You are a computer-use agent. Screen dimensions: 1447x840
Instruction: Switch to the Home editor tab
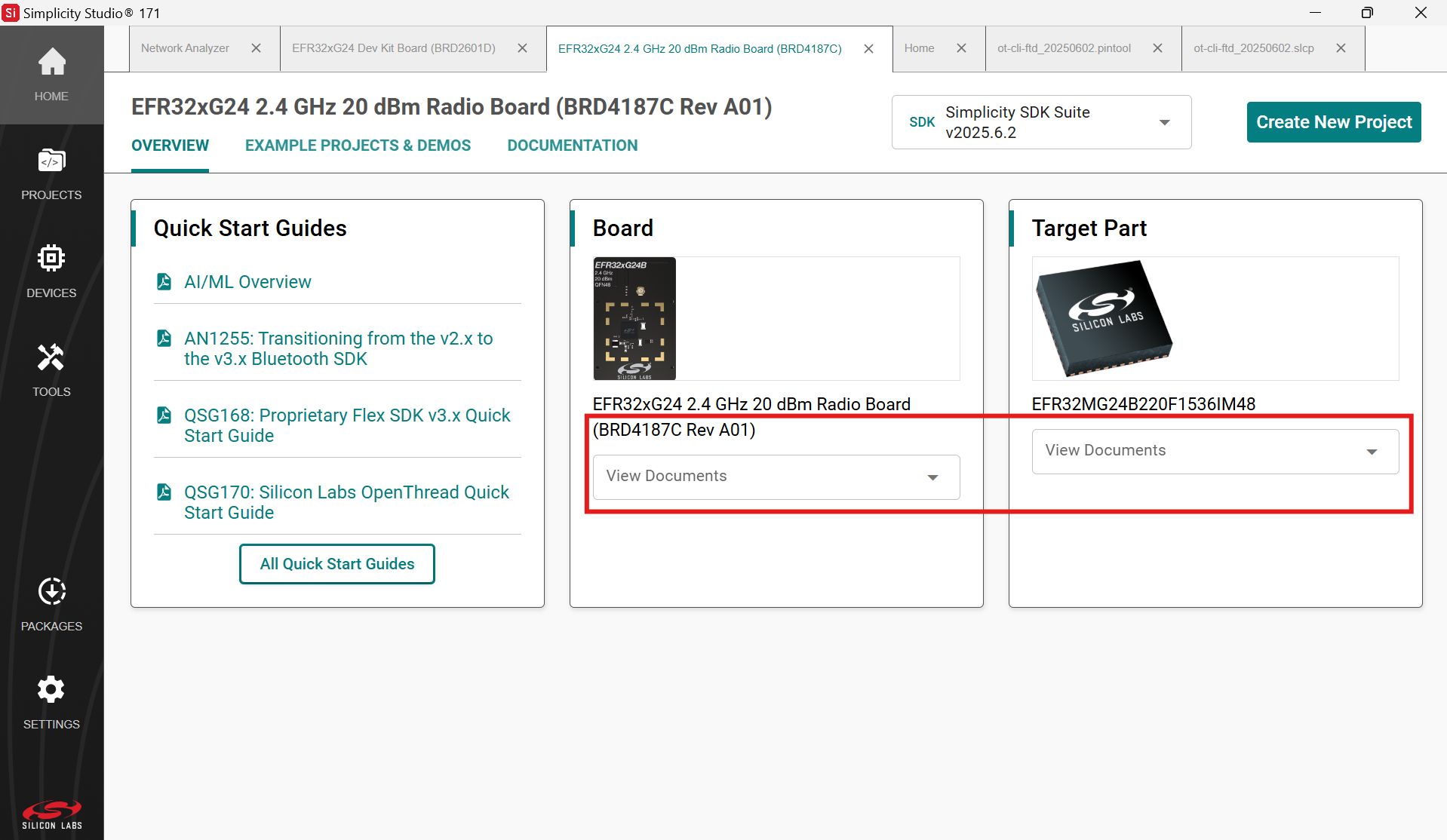click(919, 48)
